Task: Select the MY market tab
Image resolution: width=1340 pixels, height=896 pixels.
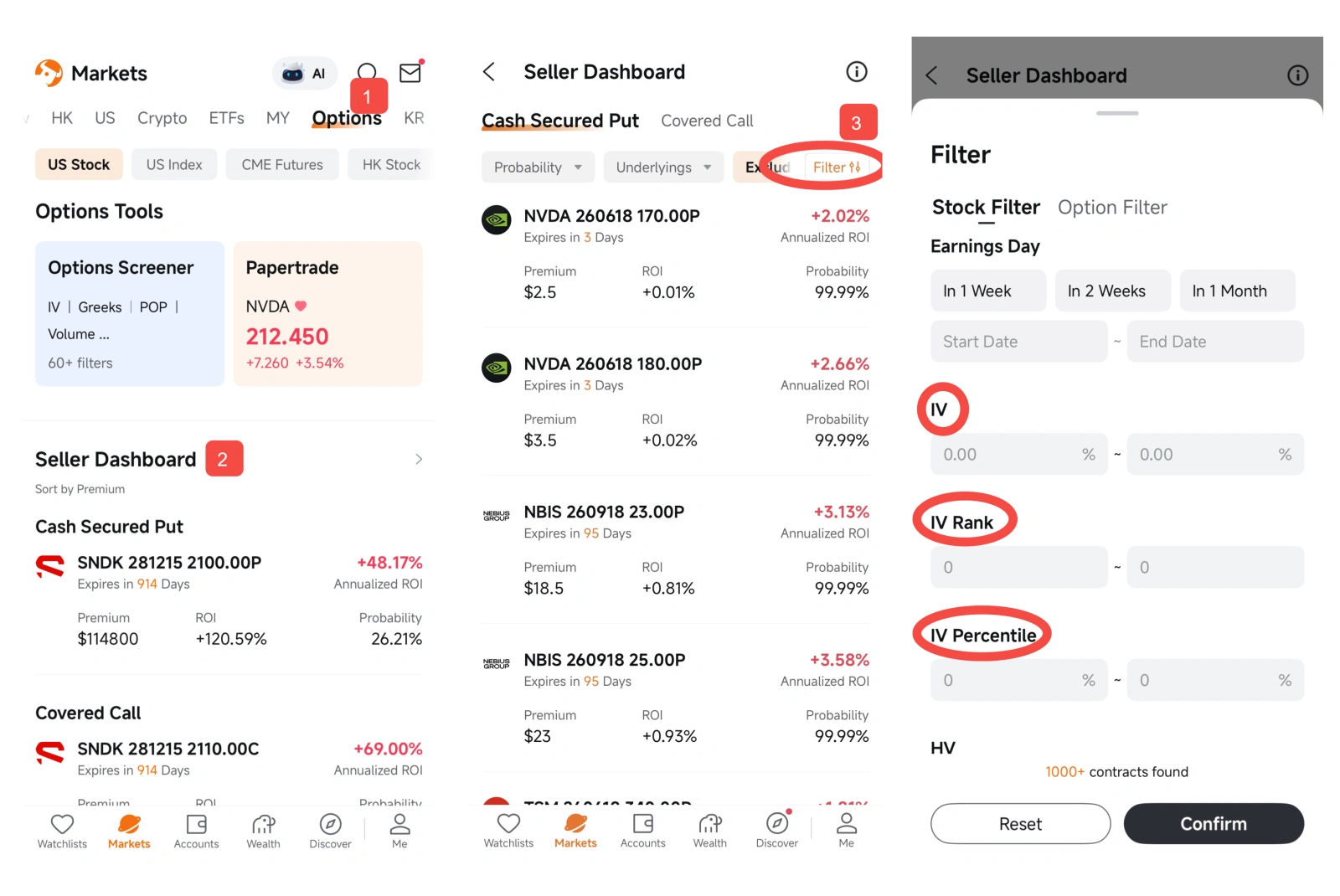Action: point(278,118)
